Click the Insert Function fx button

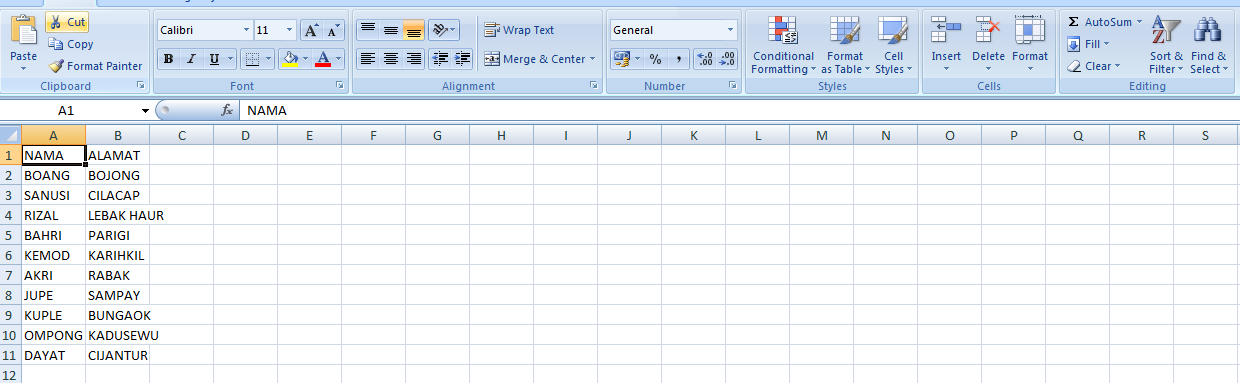click(227, 111)
